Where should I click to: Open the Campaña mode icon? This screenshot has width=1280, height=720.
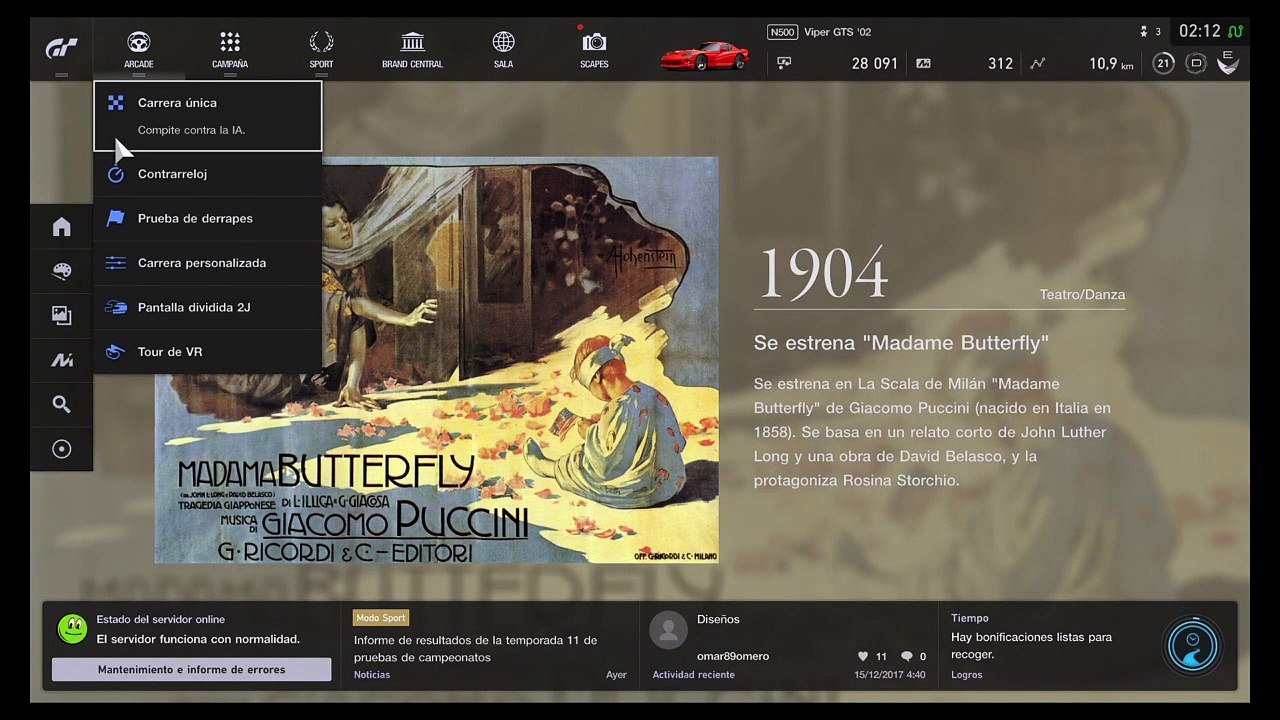click(x=230, y=42)
